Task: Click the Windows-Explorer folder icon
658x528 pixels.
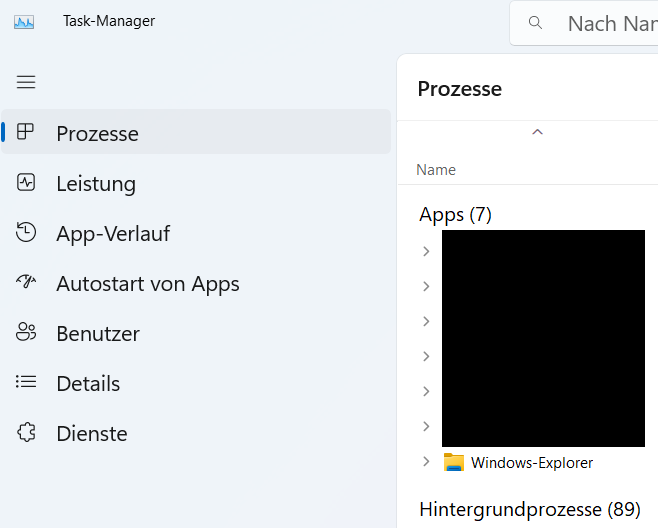Action: coord(455,462)
